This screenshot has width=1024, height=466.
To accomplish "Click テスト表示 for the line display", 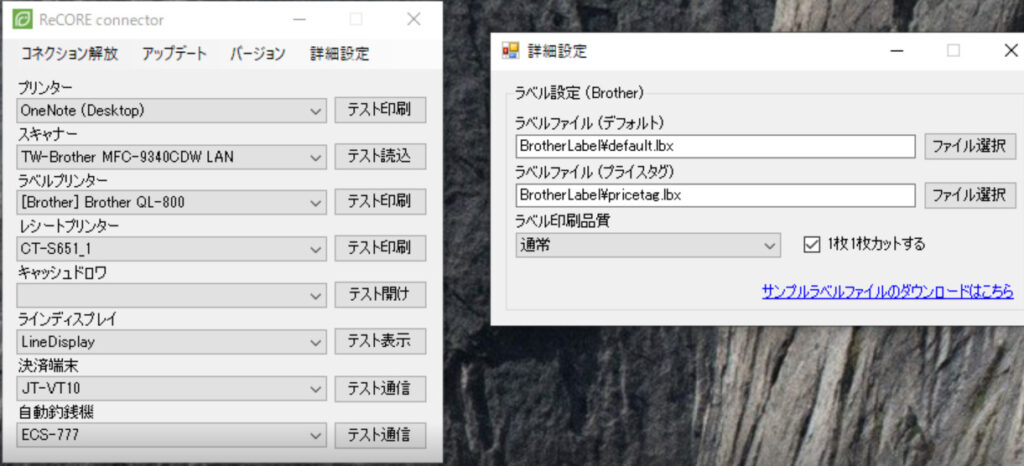I will (x=381, y=341).
